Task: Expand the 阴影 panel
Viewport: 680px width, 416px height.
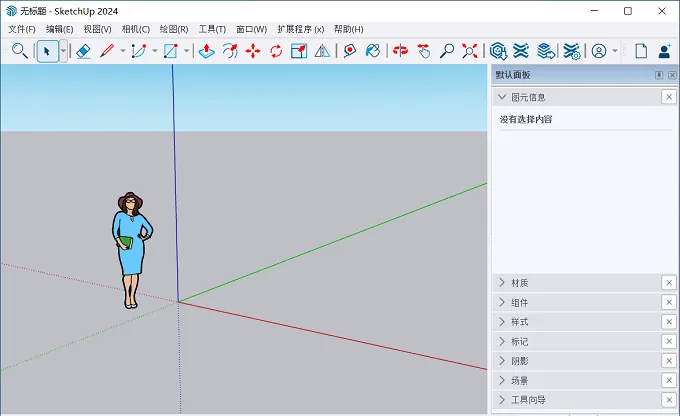Action: [502, 361]
